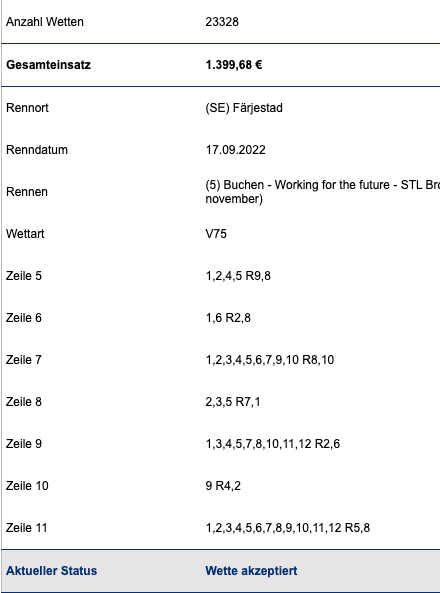Click the race description starting with (5) Buchen

pyautogui.click(x=322, y=192)
